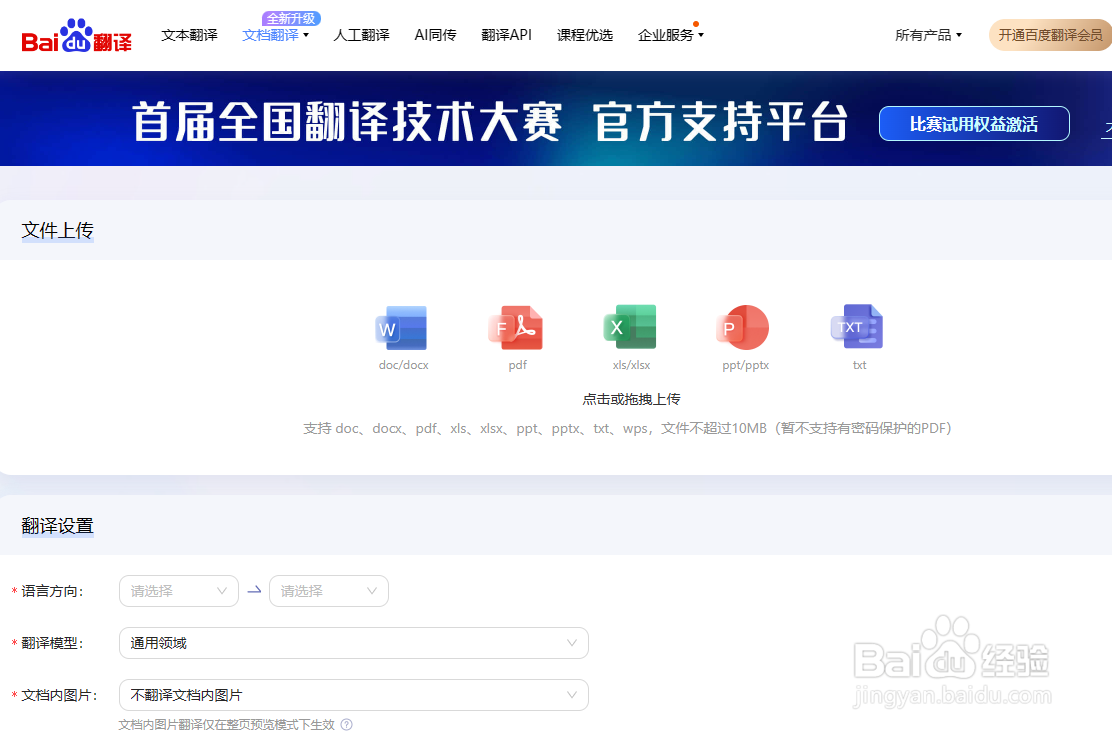Click the 比赛试用权益激活 banner button

(x=973, y=123)
